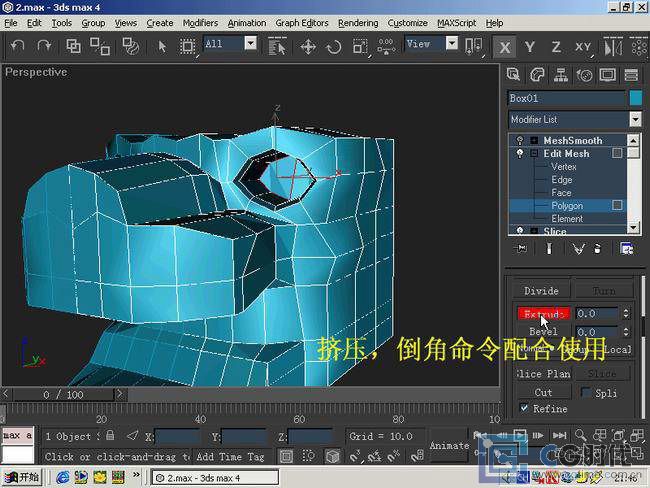
Task: Open the Modifiers menu
Action: (200, 23)
